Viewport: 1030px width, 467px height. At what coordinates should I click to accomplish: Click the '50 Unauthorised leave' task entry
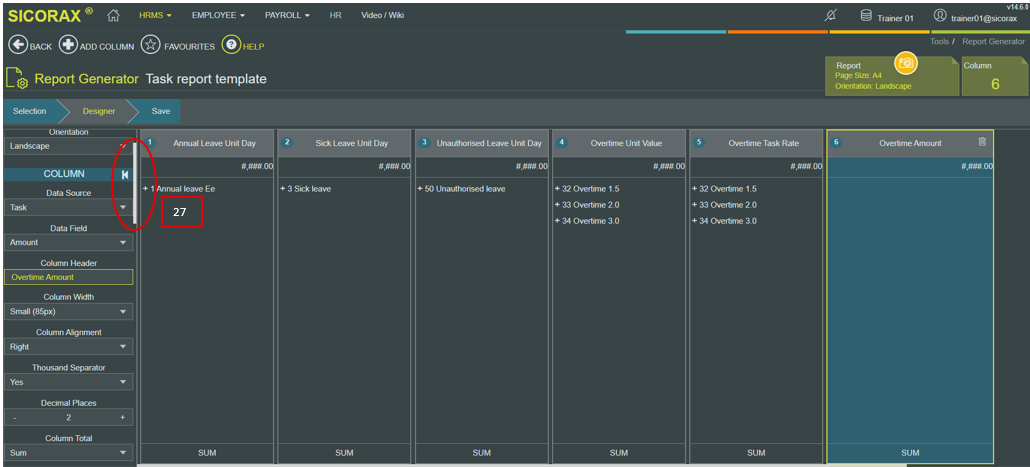click(x=461, y=189)
